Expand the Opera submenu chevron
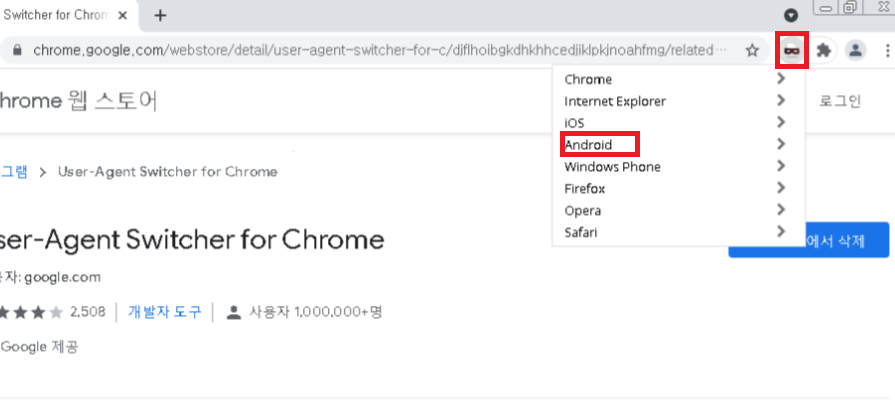Image resolution: width=895 pixels, height=405 pixels. [781, 210]
